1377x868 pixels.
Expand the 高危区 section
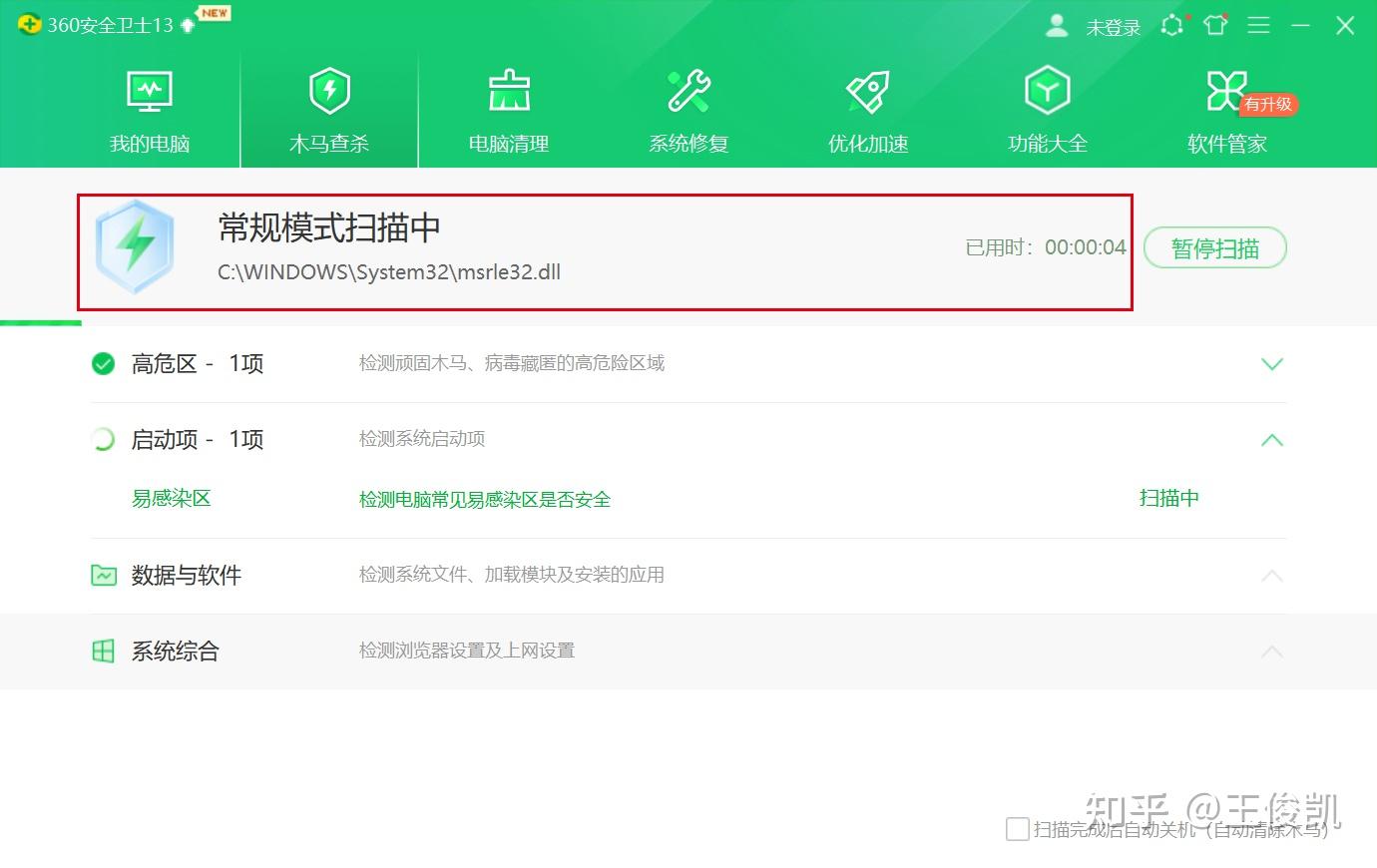coord(1272,364)
